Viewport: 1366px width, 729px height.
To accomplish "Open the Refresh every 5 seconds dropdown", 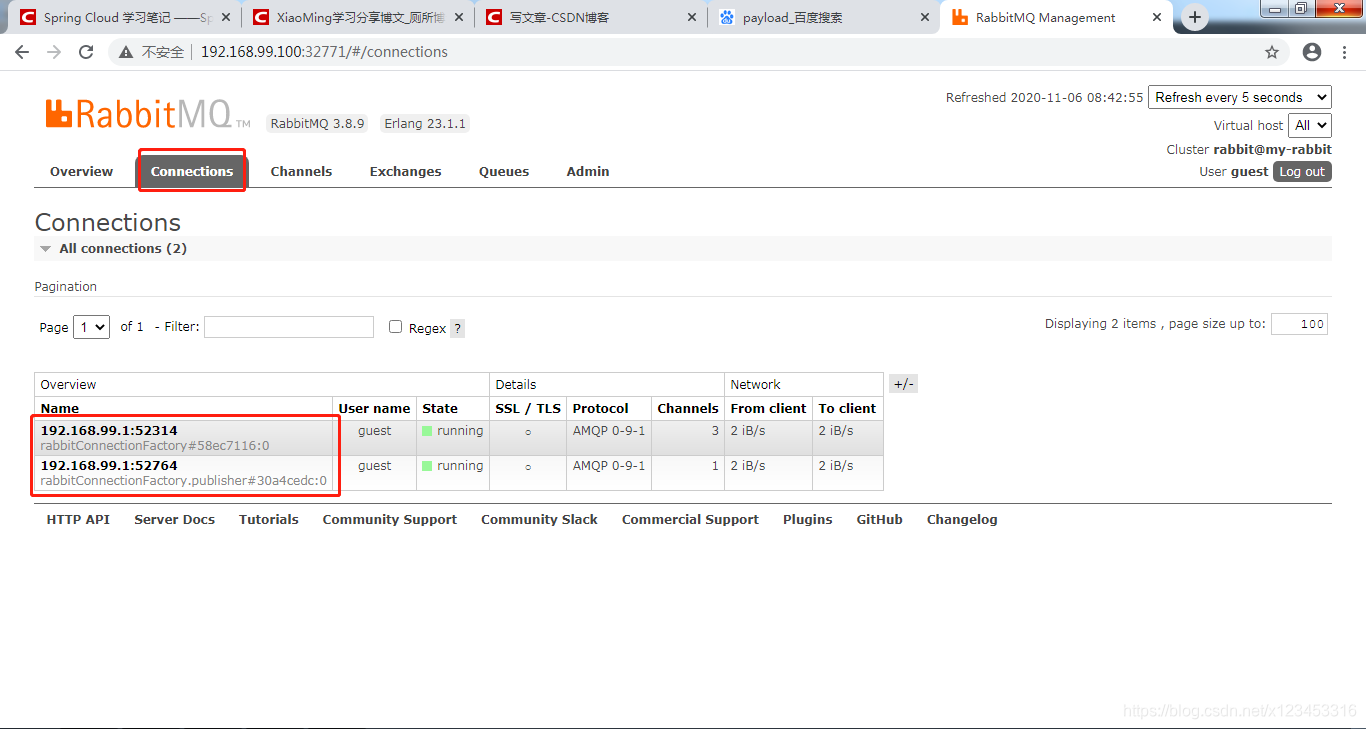I will [x=1240, y=97].
